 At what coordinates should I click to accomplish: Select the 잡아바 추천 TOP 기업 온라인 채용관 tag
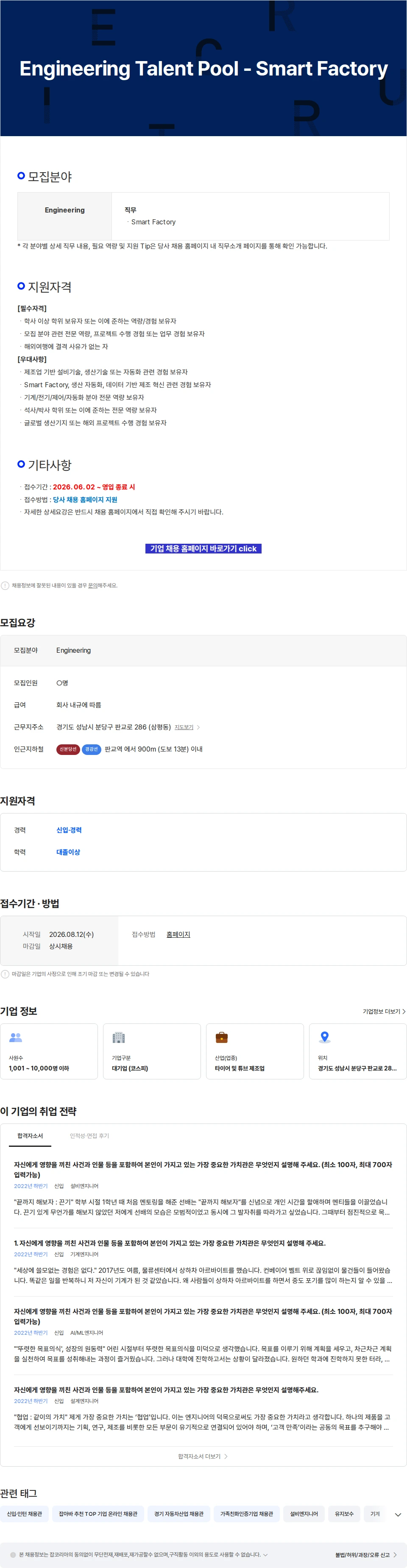[x=98, y=1514]
